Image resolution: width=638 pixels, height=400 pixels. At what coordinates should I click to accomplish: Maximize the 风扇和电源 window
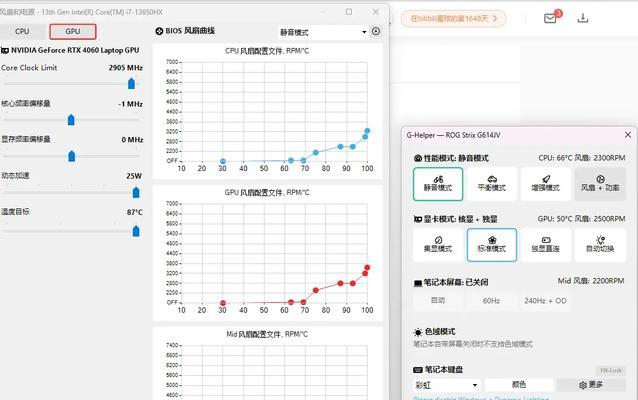349,12
